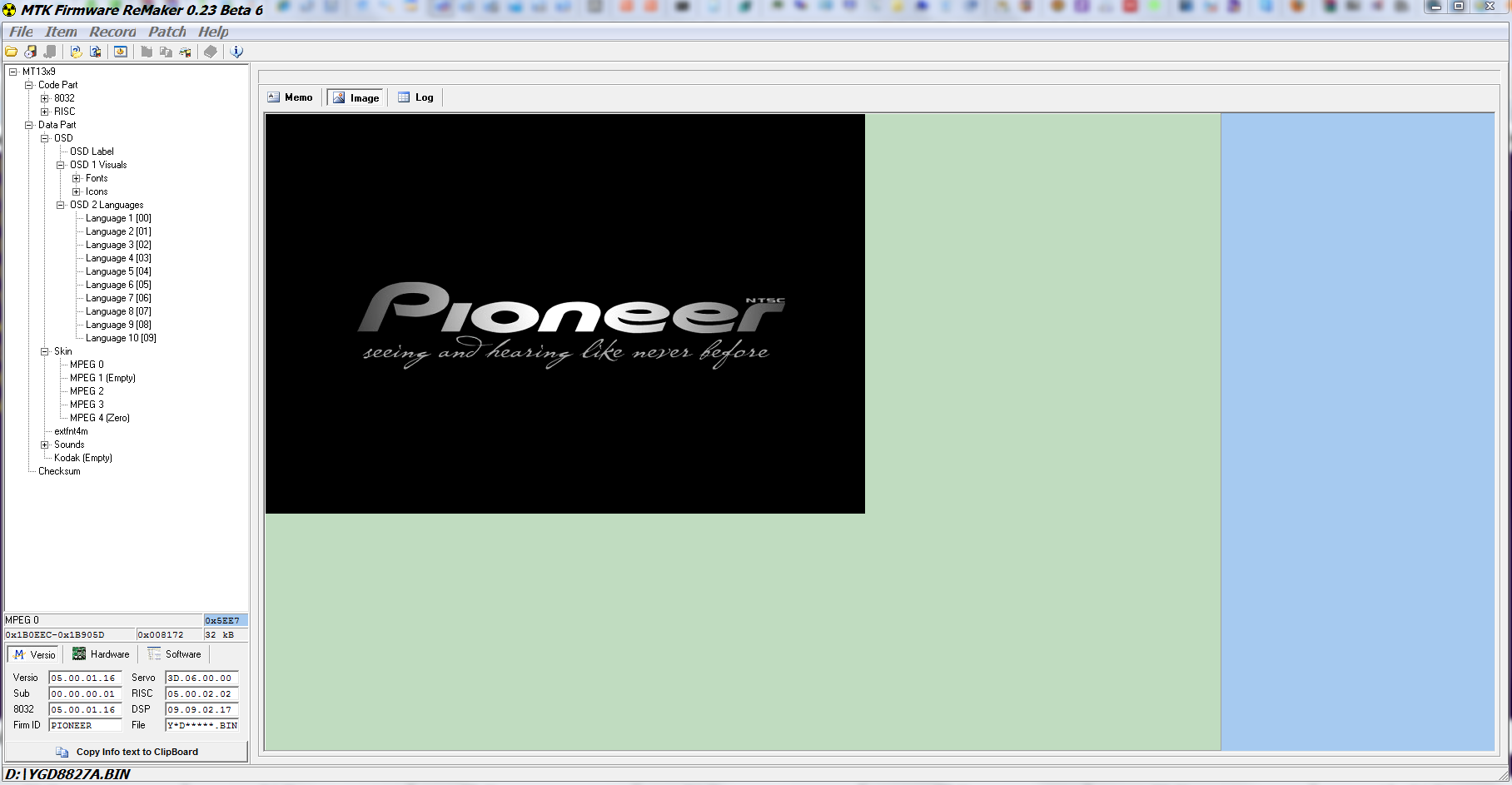Click the greyed-out tag-shaped toolbar icon
The height and width of the screenshot is (785, 1512).
(x=211, y=52)
